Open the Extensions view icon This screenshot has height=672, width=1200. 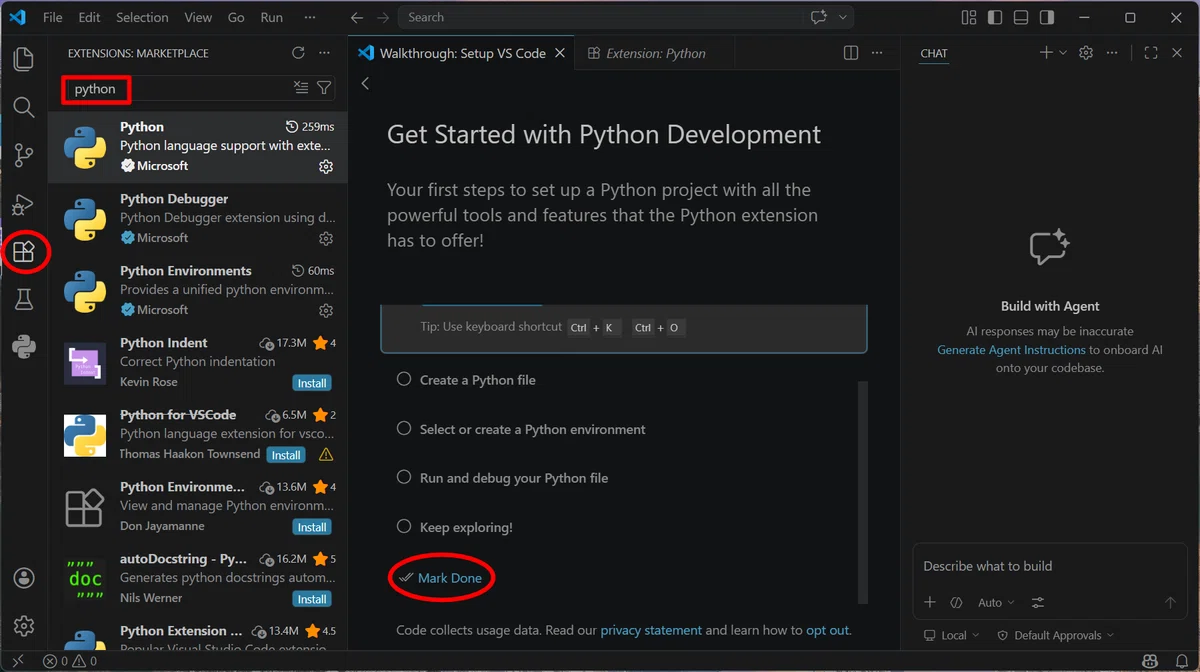pos(24,252)
